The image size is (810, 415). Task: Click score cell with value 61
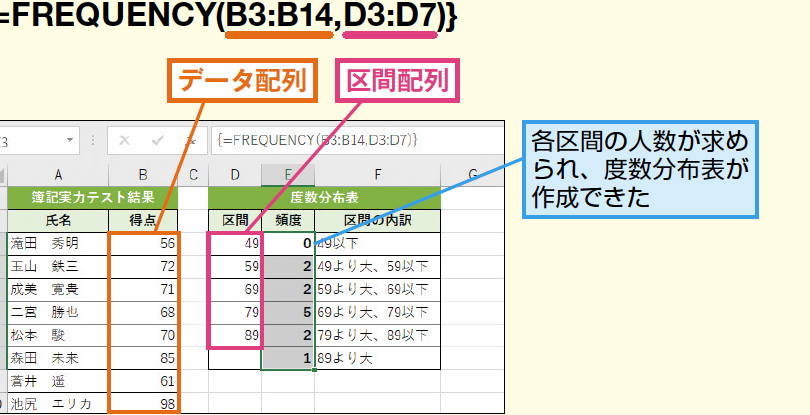pos(143,381)
